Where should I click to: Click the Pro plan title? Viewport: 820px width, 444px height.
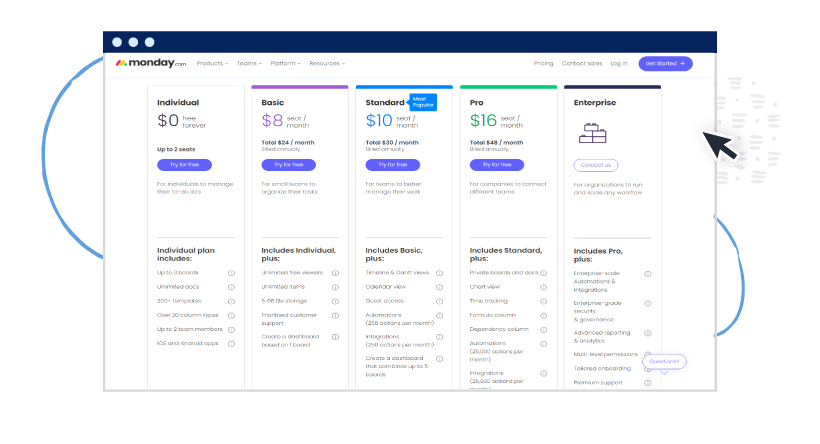click(476, 103)
